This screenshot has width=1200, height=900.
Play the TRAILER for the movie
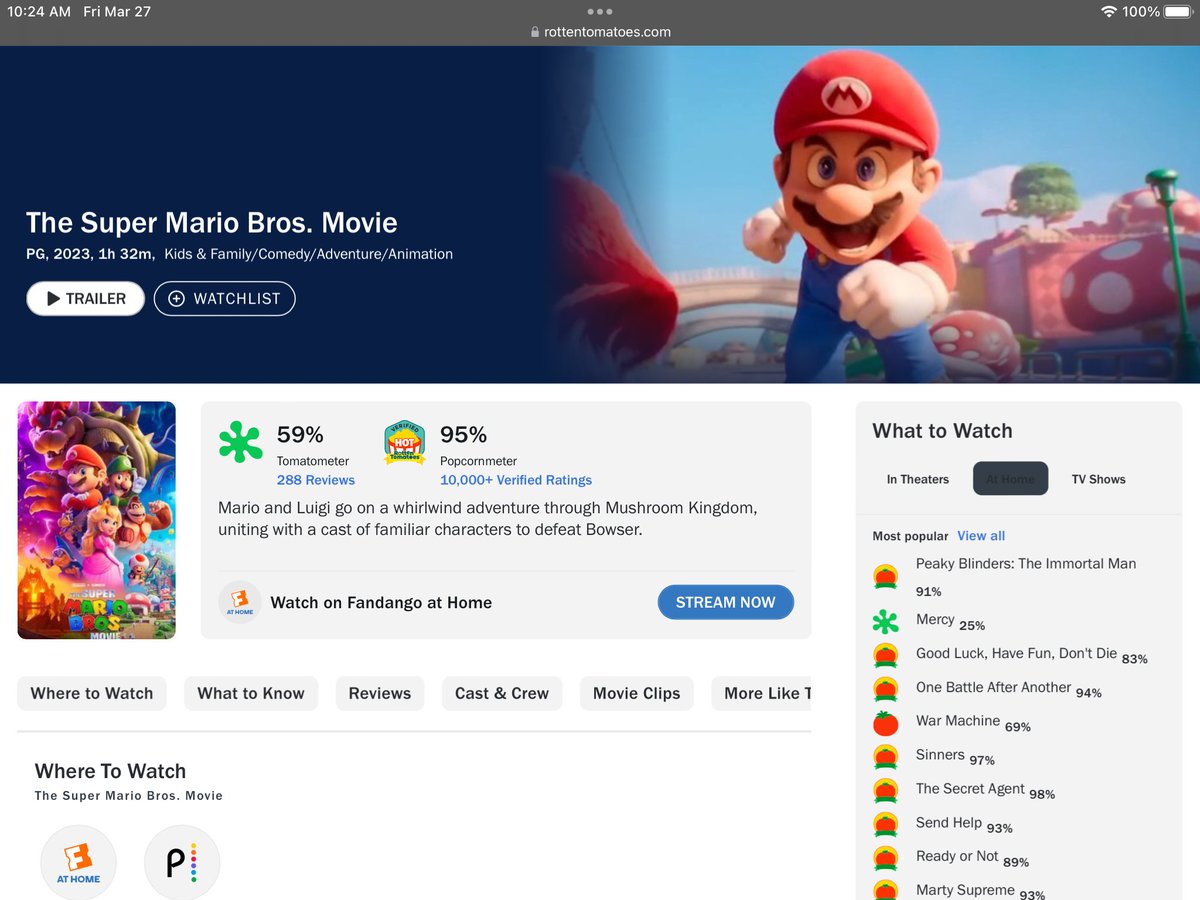point(85,298)
